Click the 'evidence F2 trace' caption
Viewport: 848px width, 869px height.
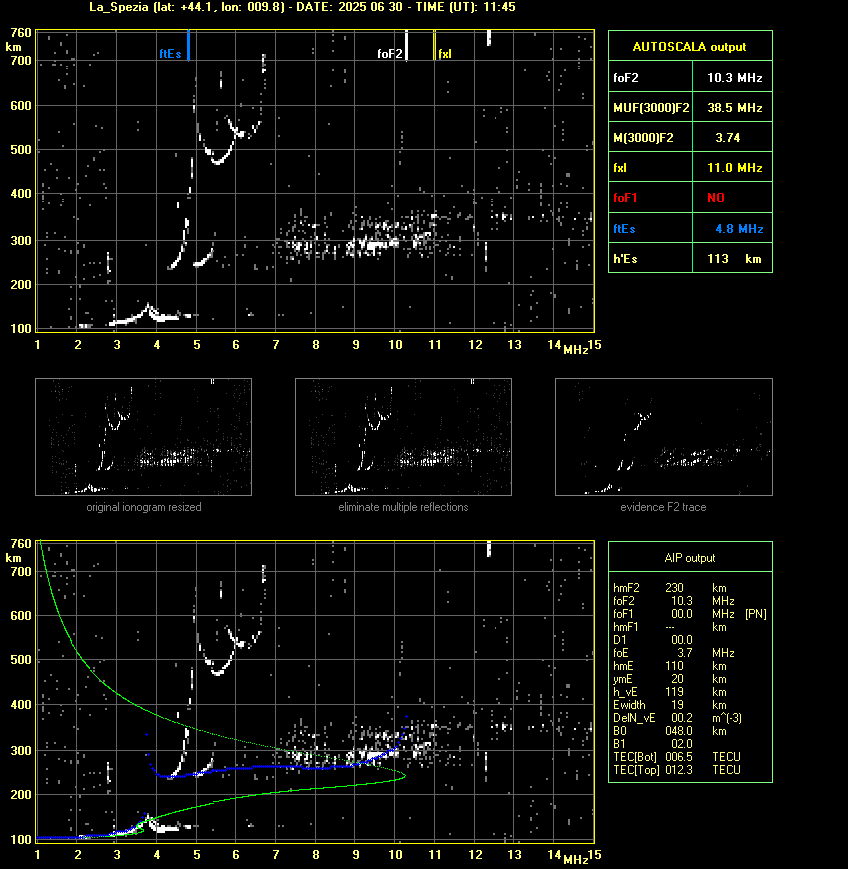click(663, 507)
